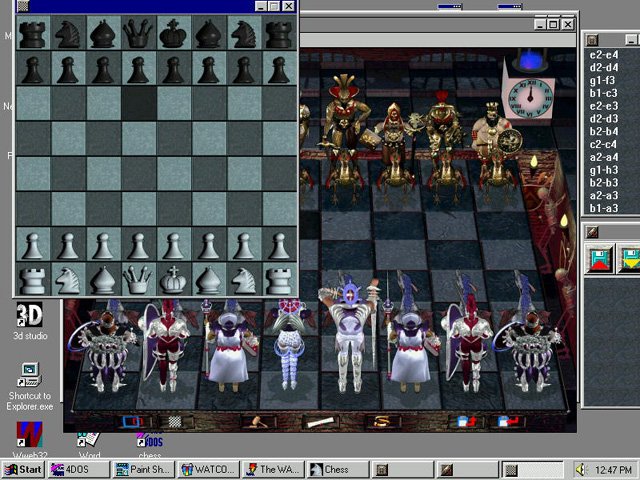
Task: Switch to Chess in the taskbar
Action: click(x=338, y=470)
